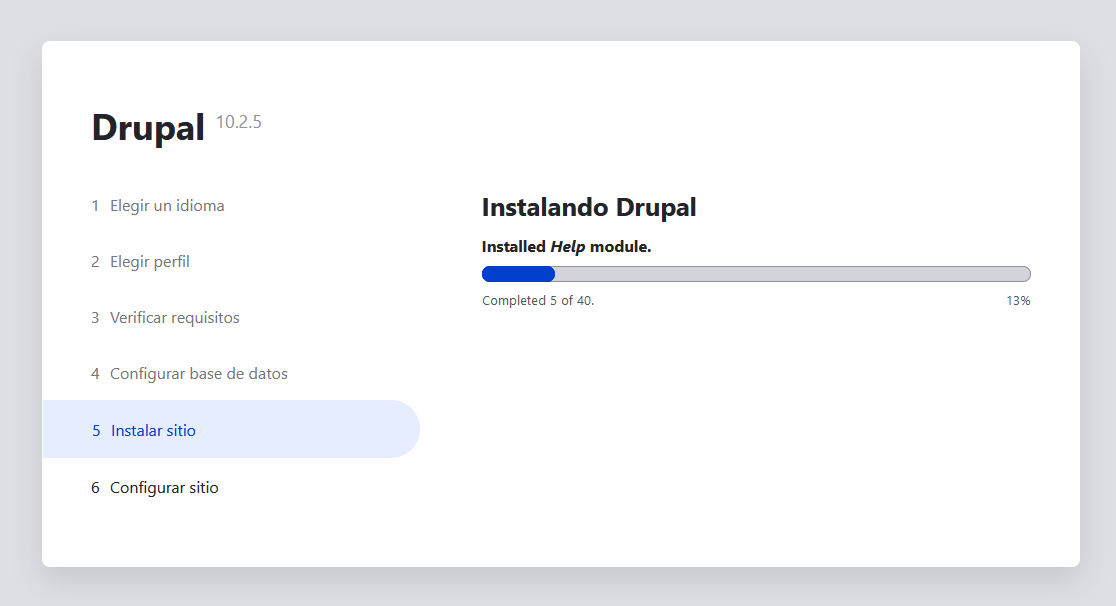Click the Drupal title logo text
Image resolution: width=1116 pixels, height=606 pixels.
click(148, 128)
